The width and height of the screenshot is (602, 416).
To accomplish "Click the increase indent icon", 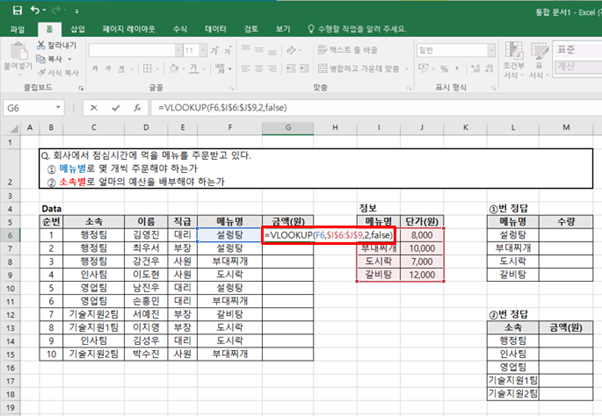I will coord(304,69).
